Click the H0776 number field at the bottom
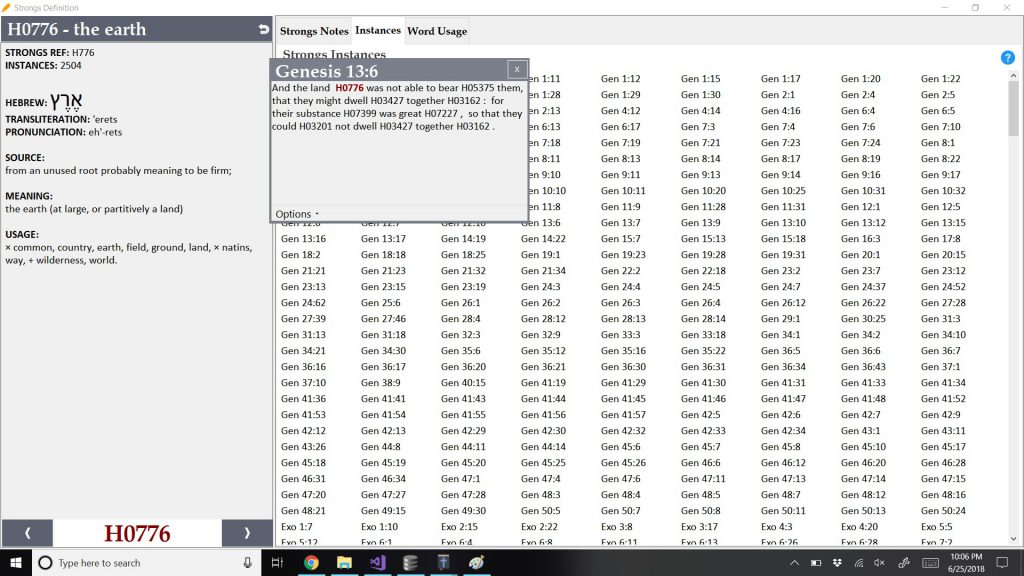This screenshot has width=1024, height=576. (x=137, y=533)
